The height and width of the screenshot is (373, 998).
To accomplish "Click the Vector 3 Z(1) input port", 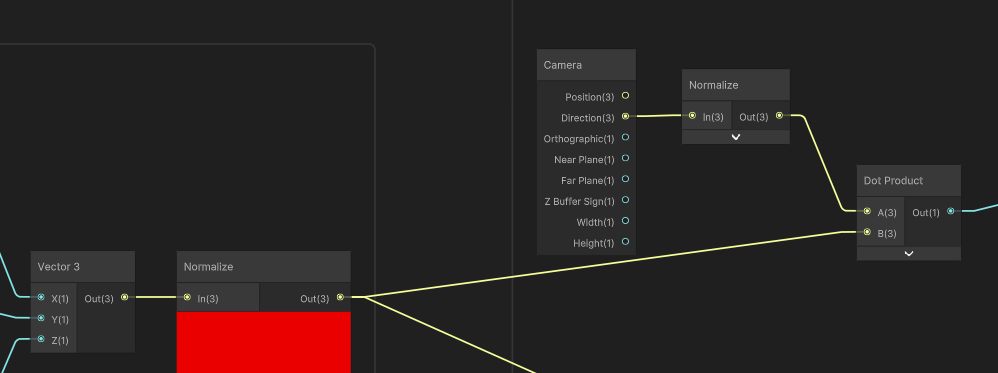I will coord(41,339).
